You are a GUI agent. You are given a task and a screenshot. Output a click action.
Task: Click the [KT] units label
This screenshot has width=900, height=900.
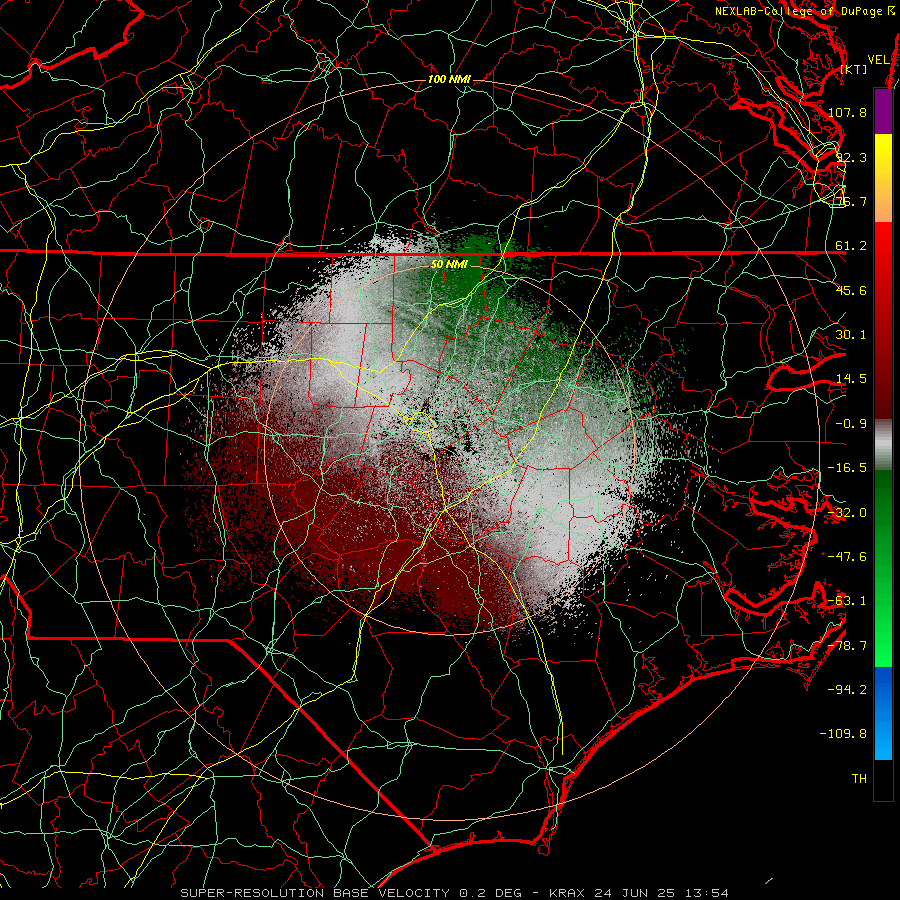(x=854, y=69)
